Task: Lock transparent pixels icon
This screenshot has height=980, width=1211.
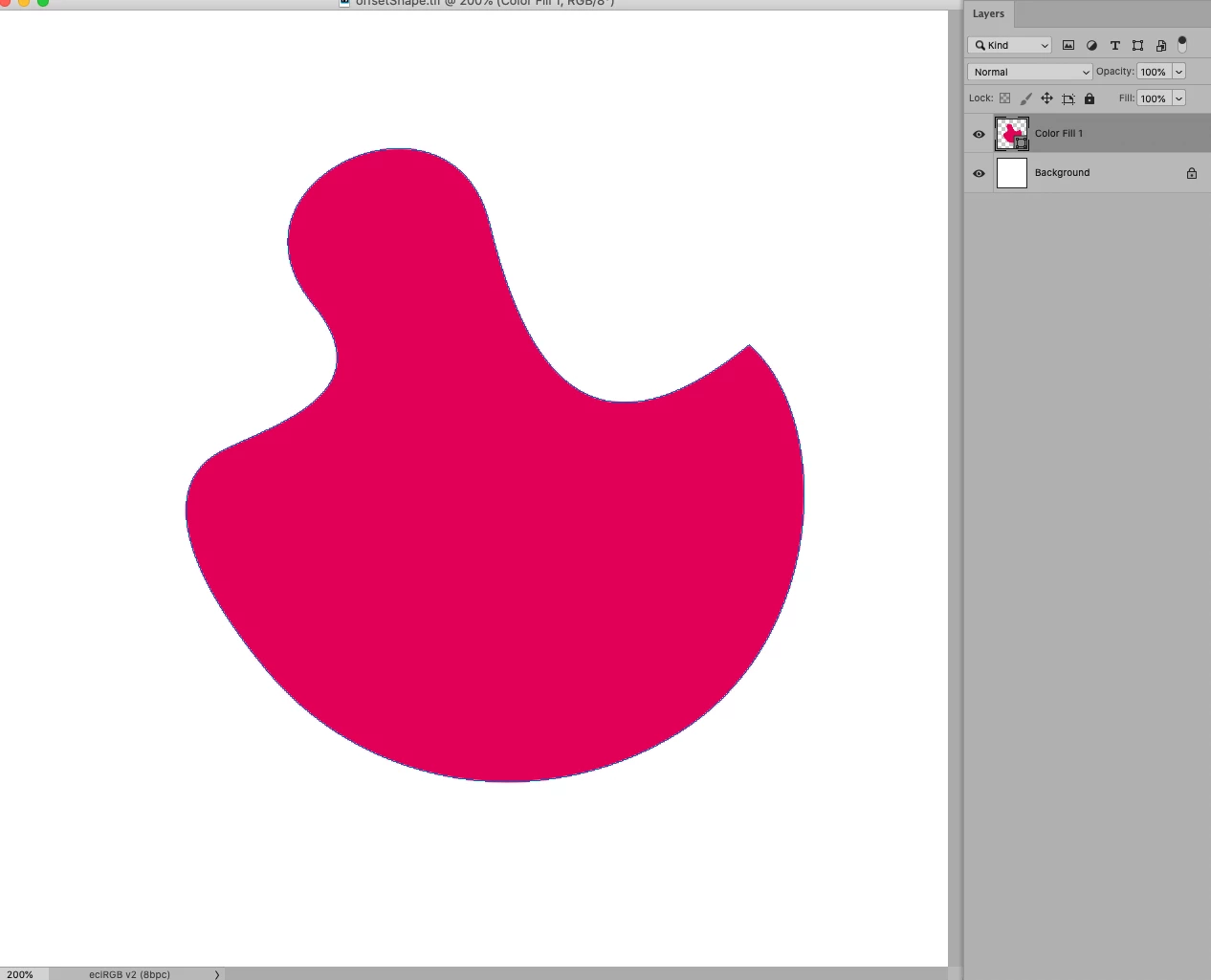Action: (x=1004, y=98)
